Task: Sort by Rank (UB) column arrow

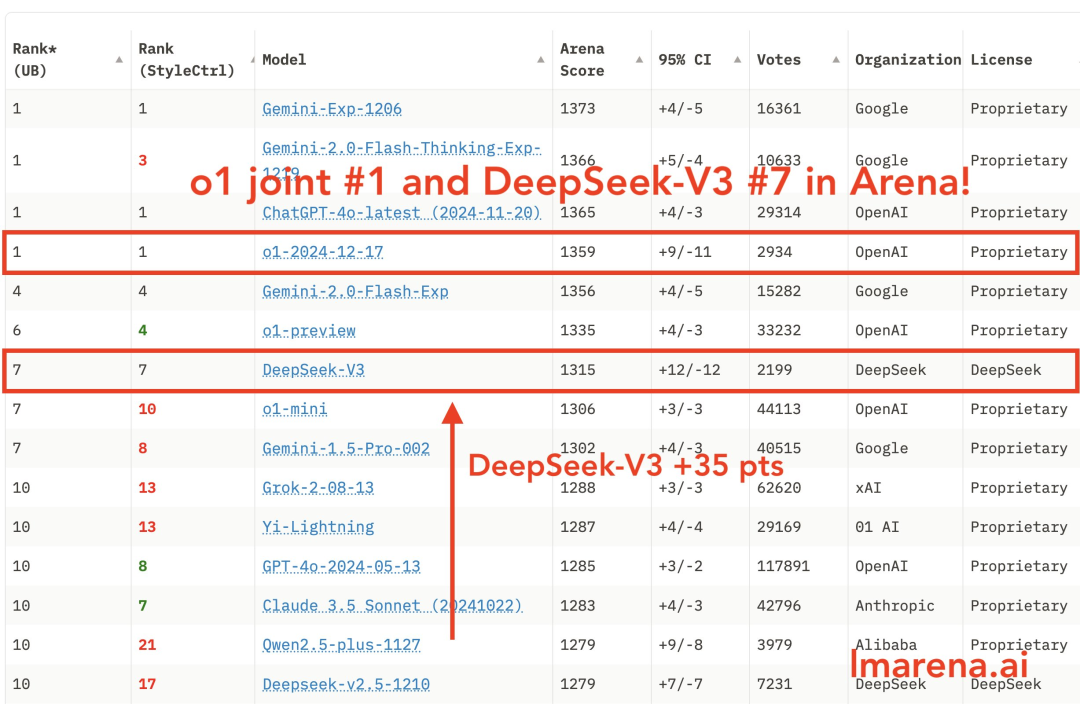Action: click(119, 60)
